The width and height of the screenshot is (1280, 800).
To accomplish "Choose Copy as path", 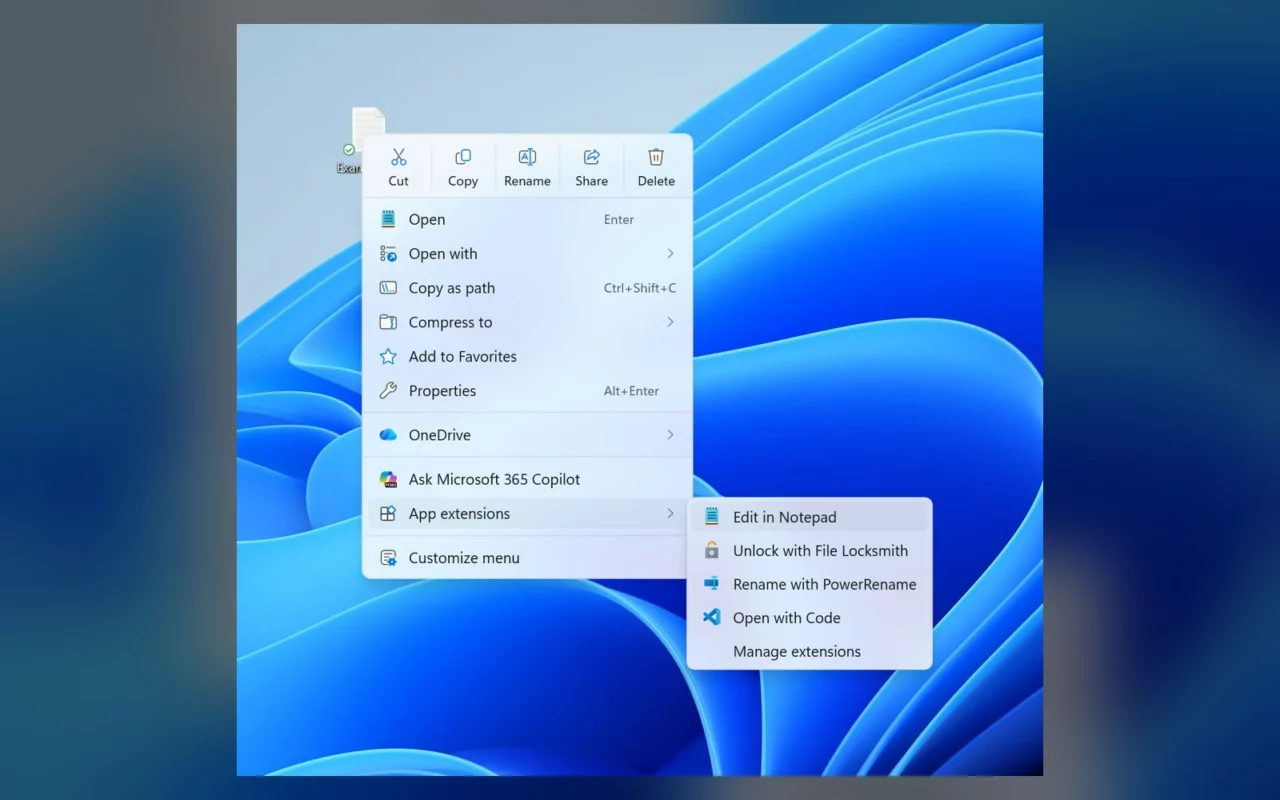I will [527, 288].
